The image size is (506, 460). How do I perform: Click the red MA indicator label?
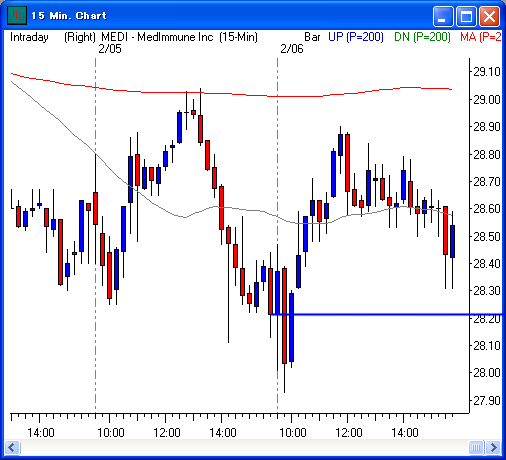pos(480,37)
